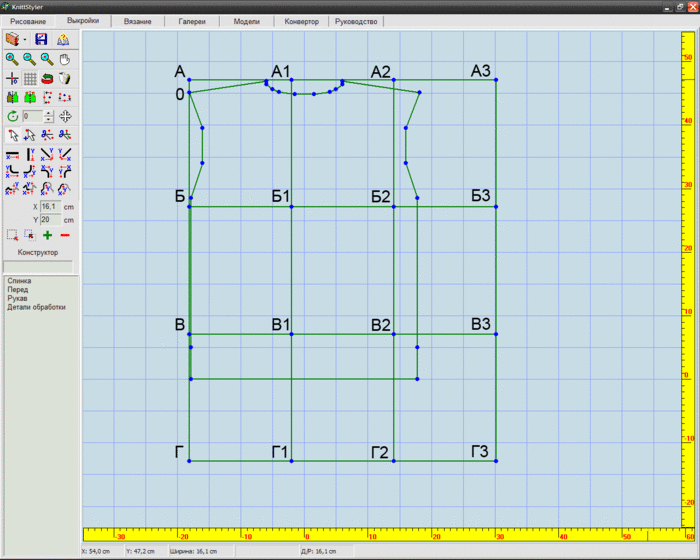The image size is (700, 560).
Task: Select the zoom in magnifier with plus
Action: point(12,59)
